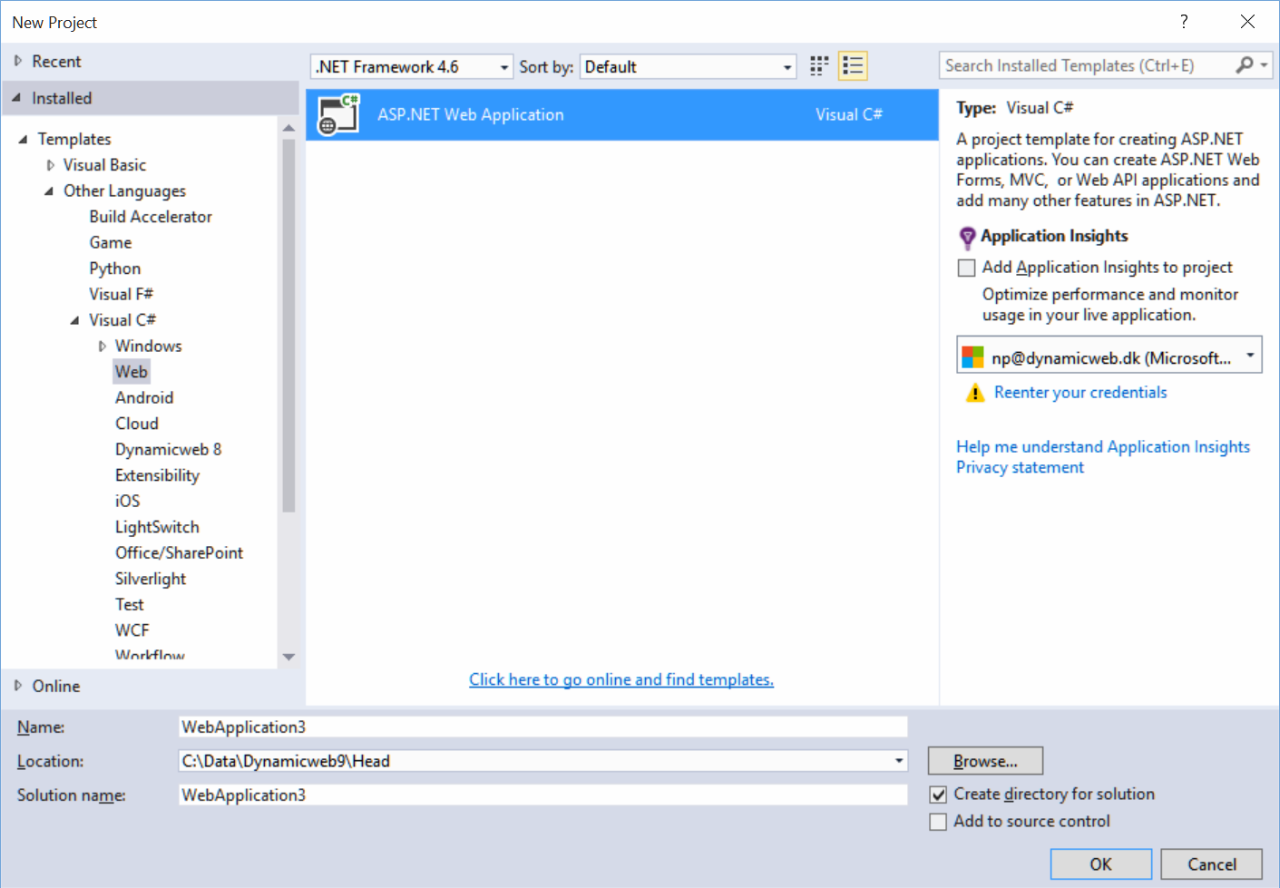
Task: Switch to medium icons view
Action: [x=819, y=67]
